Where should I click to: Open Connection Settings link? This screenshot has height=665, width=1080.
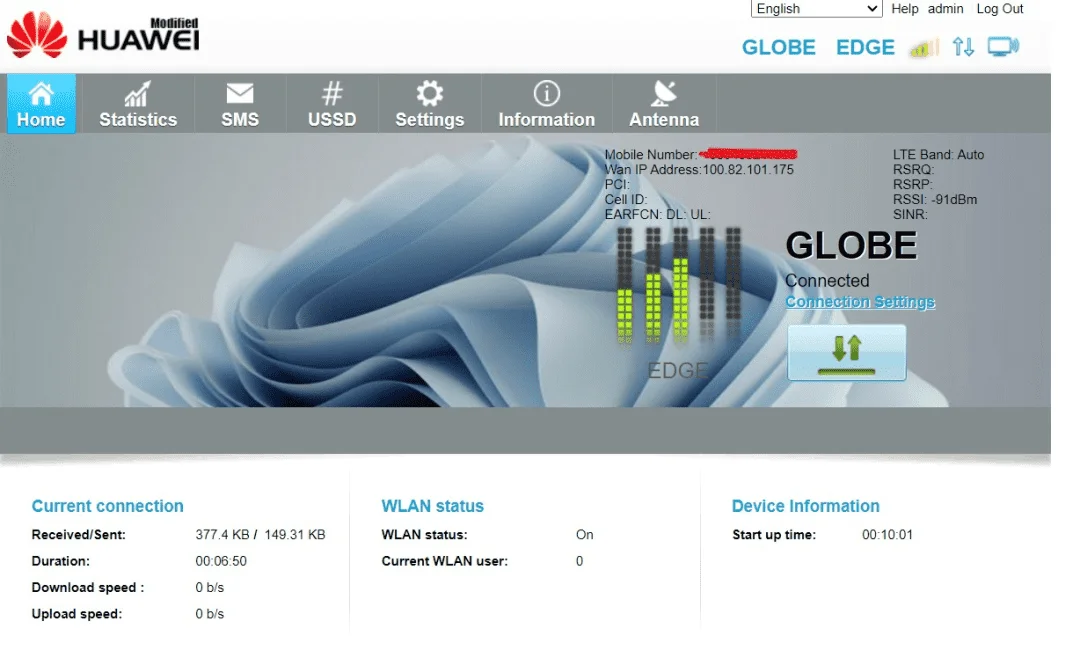point(860,302)
